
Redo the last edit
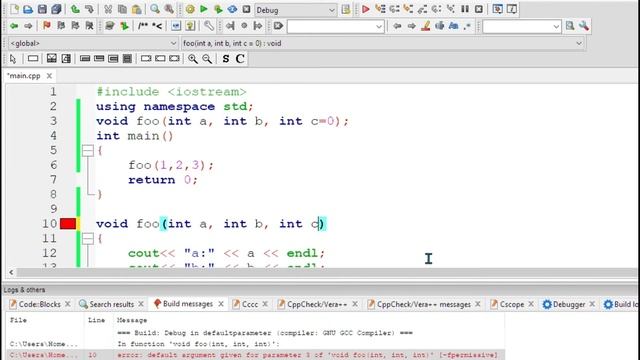(x=89, y=9)
